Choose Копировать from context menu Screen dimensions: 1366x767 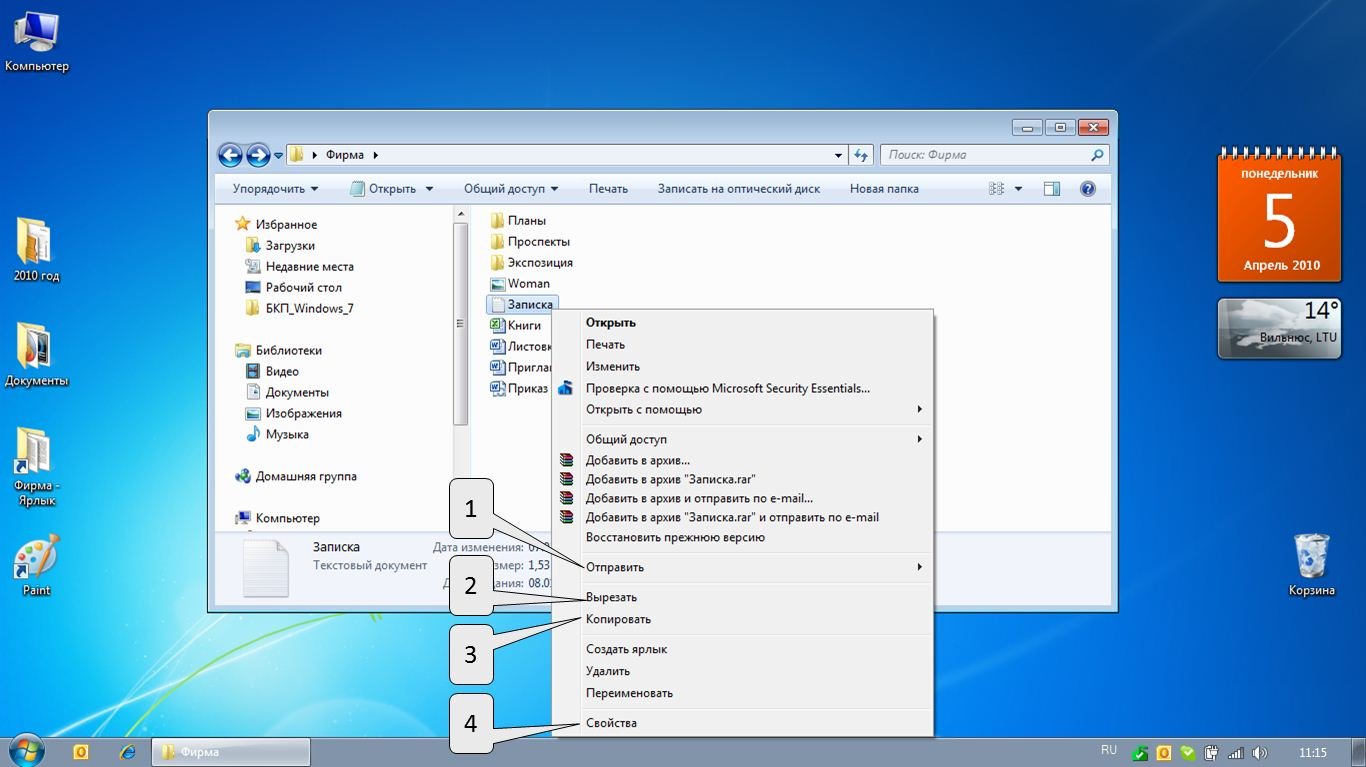(618, 619)
